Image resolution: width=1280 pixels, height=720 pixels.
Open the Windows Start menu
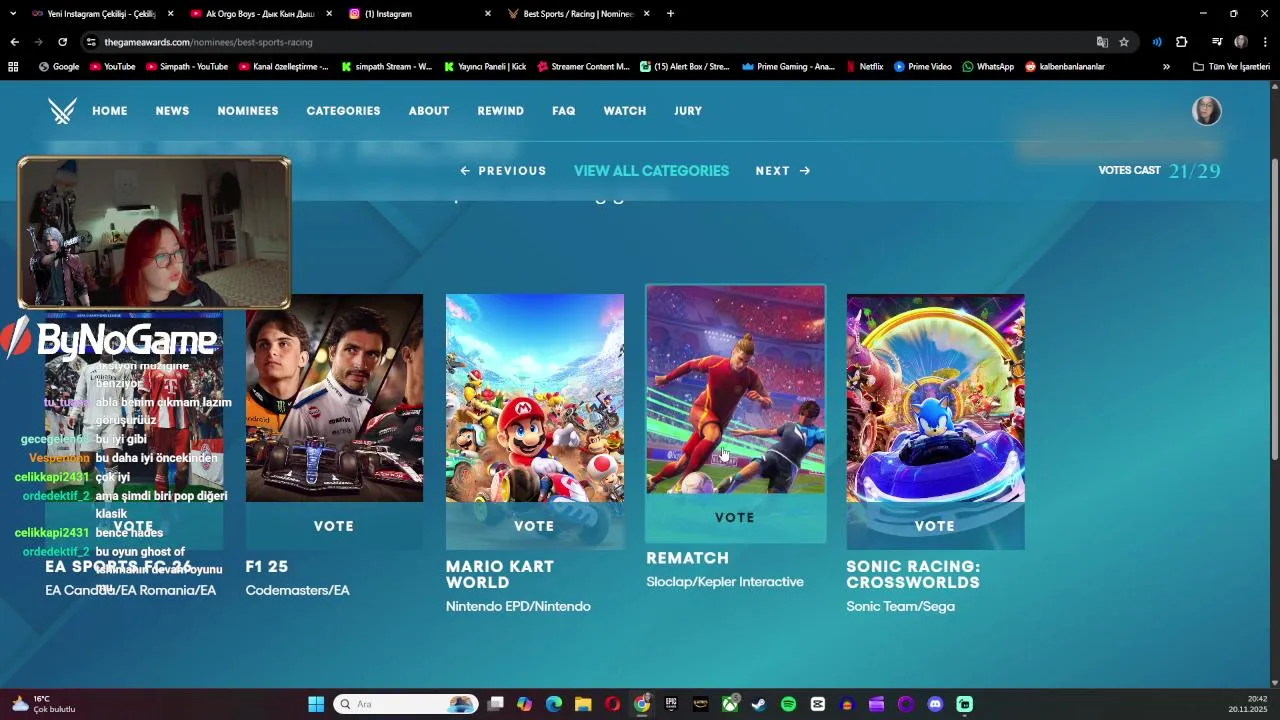tap(316, 704)
